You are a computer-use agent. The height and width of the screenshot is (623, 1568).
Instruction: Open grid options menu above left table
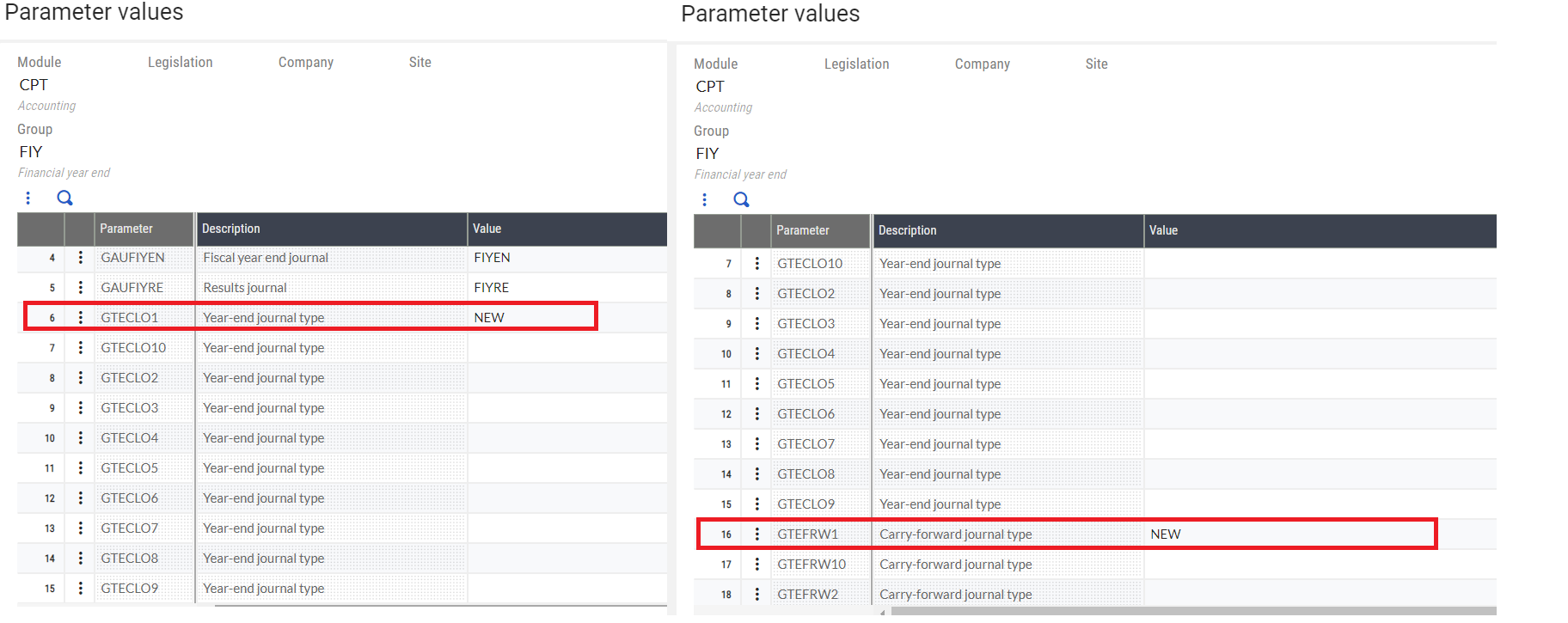(28, 199)
